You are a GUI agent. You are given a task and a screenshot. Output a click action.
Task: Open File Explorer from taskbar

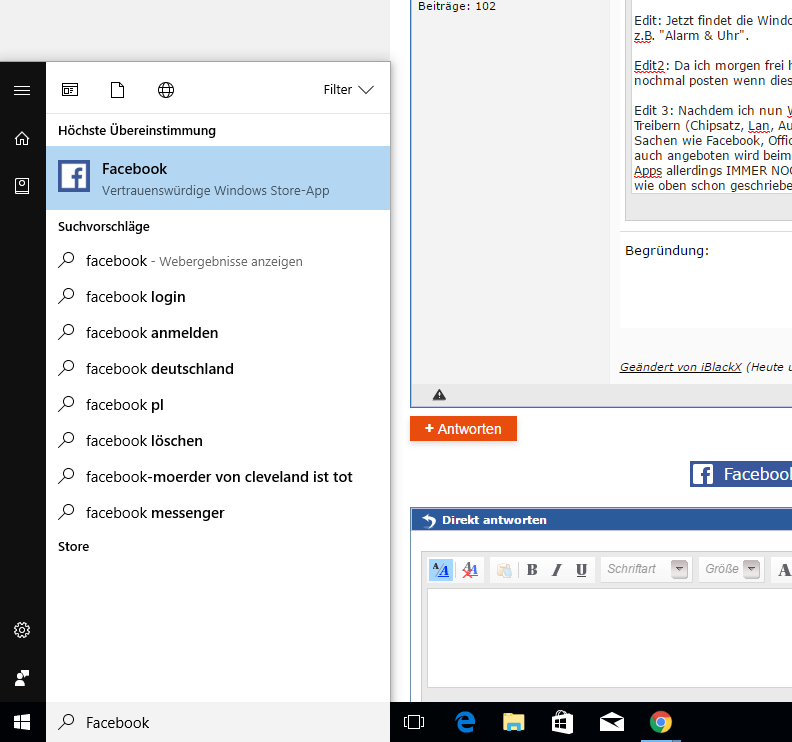click(513, 722)
